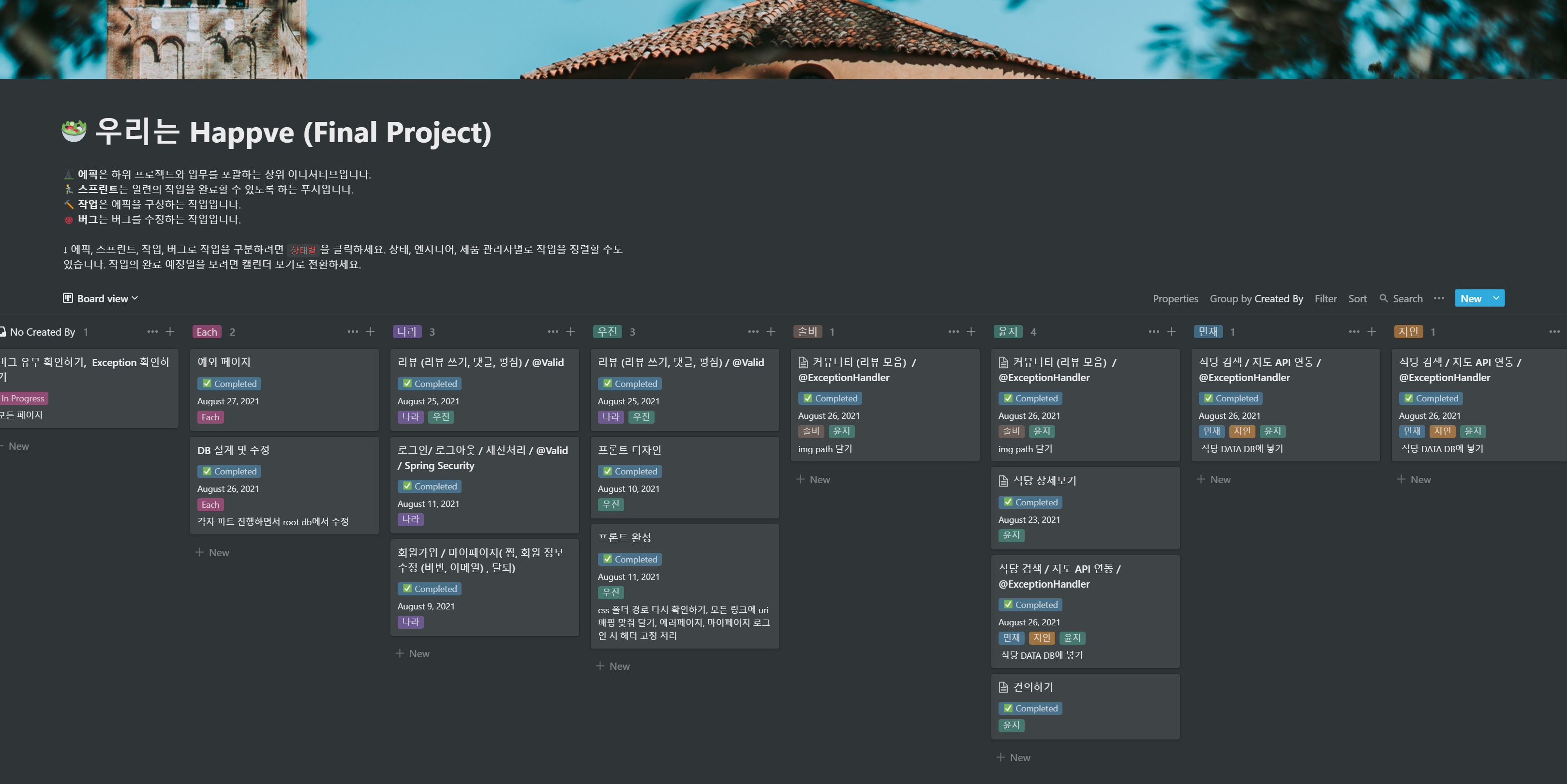Image resolution: width=1567 pixels, height=784 pixels.
Task: Click Completed checkbox on 로그인/로그아웃 card
Action: 407,486
